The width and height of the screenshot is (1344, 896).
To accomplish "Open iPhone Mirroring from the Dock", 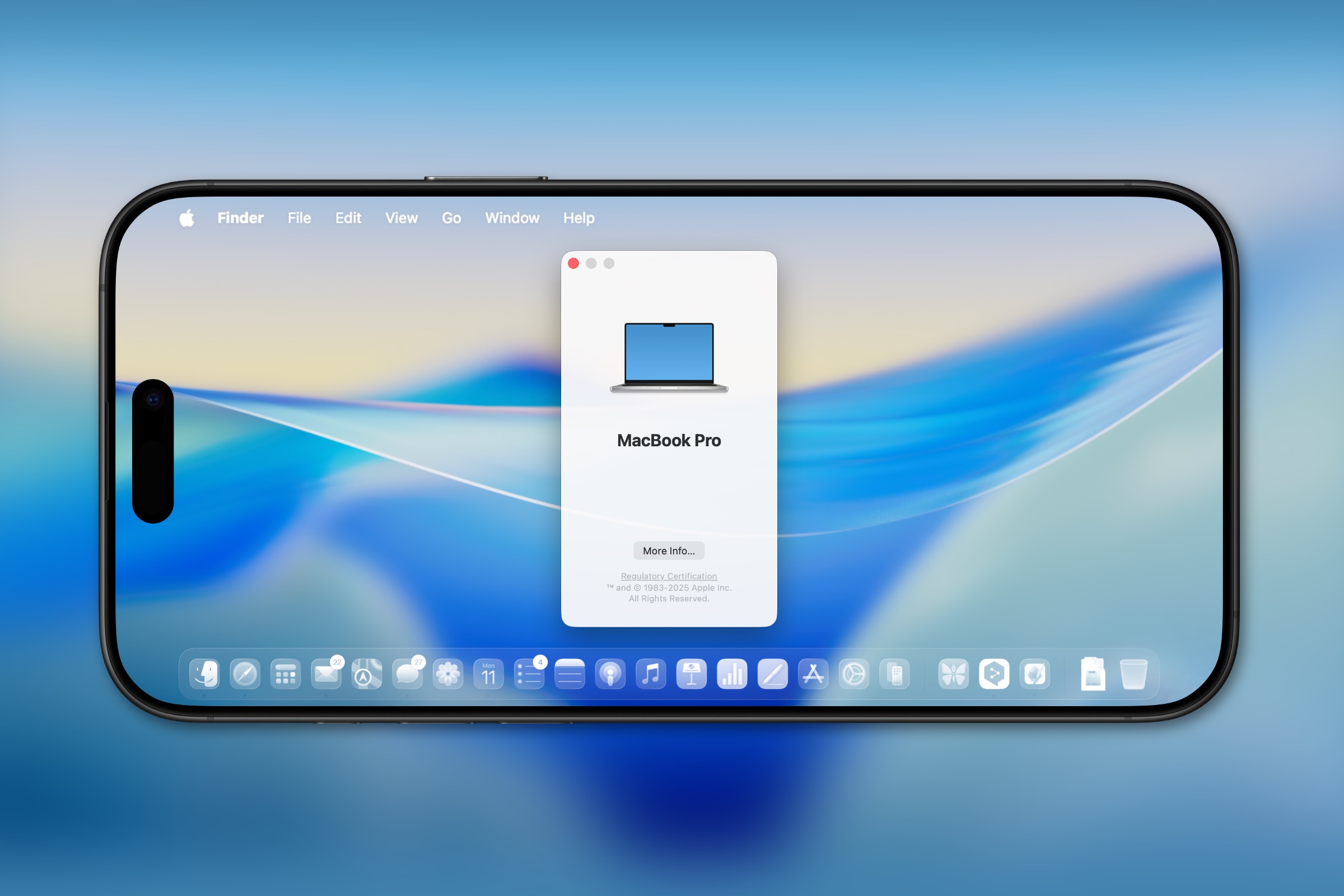I will (x=895, y=674).
